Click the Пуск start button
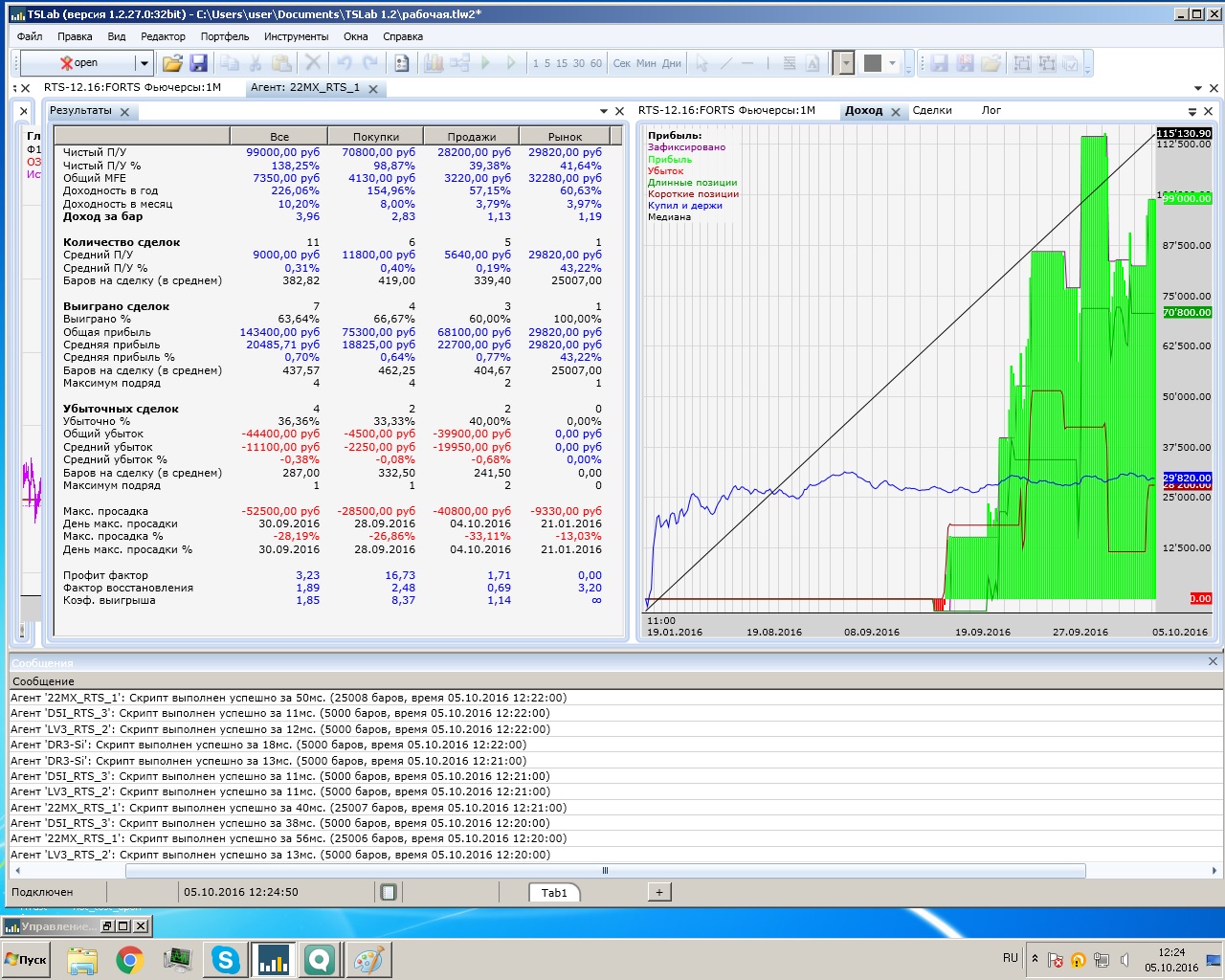The height and width of the screenshot is (980, 1225). tap(26, 959)
